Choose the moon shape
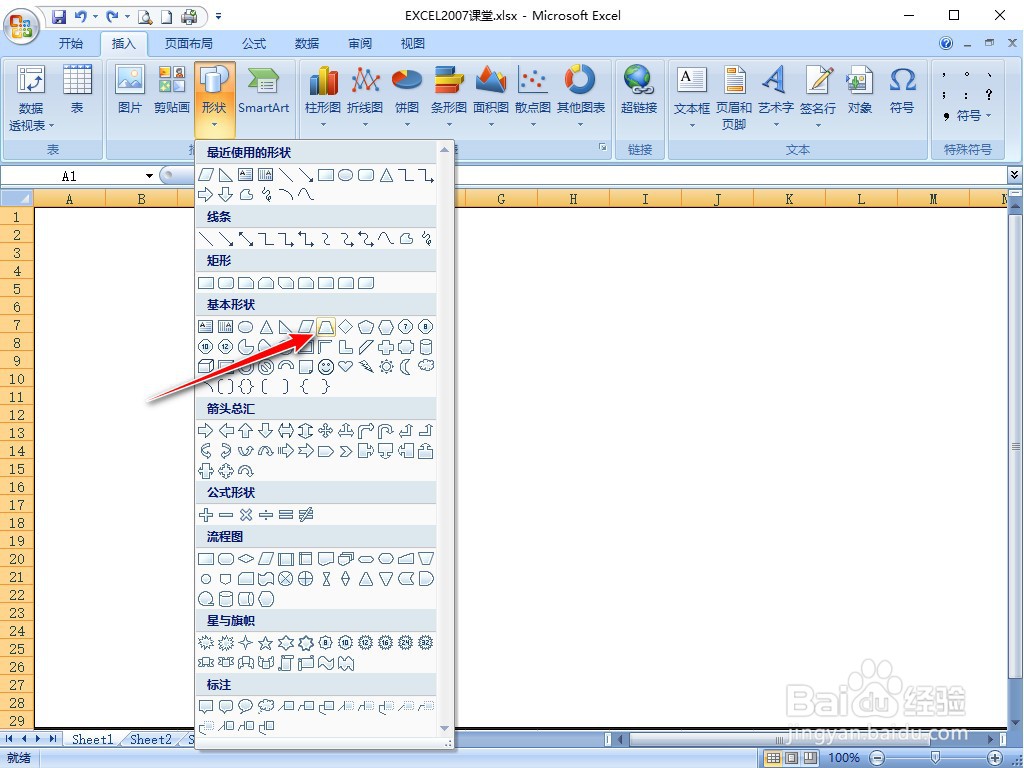The image size is (1024, 768). (406, 366)
